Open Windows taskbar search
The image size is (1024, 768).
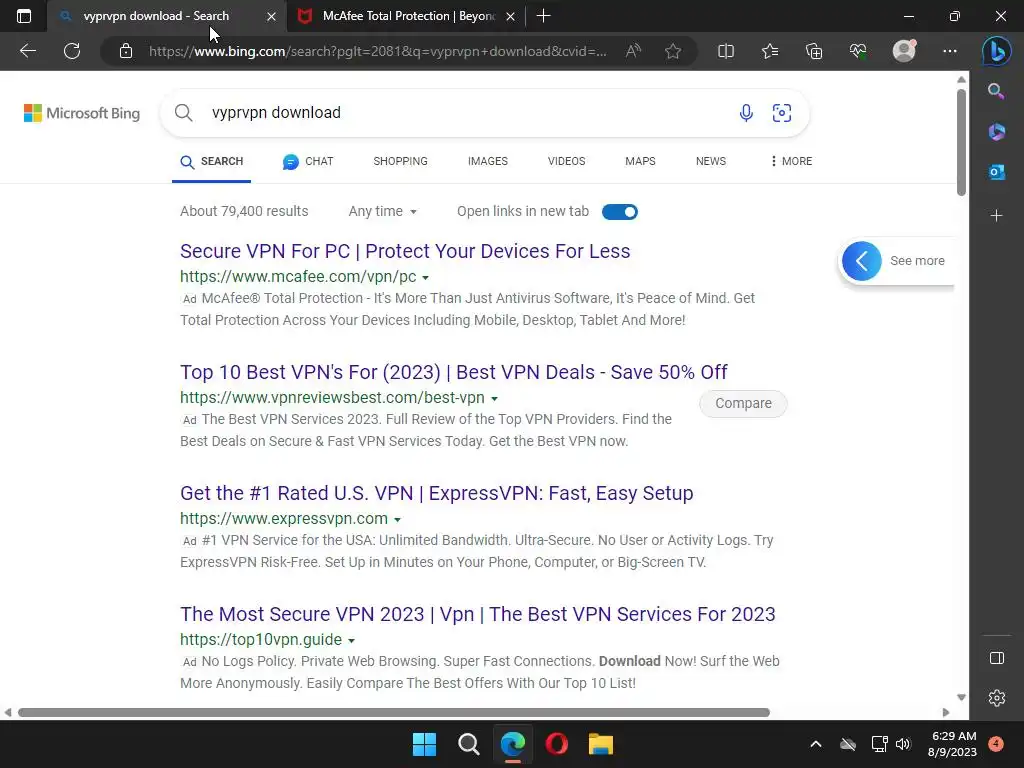pyautogui.click(x=468, y=744)
